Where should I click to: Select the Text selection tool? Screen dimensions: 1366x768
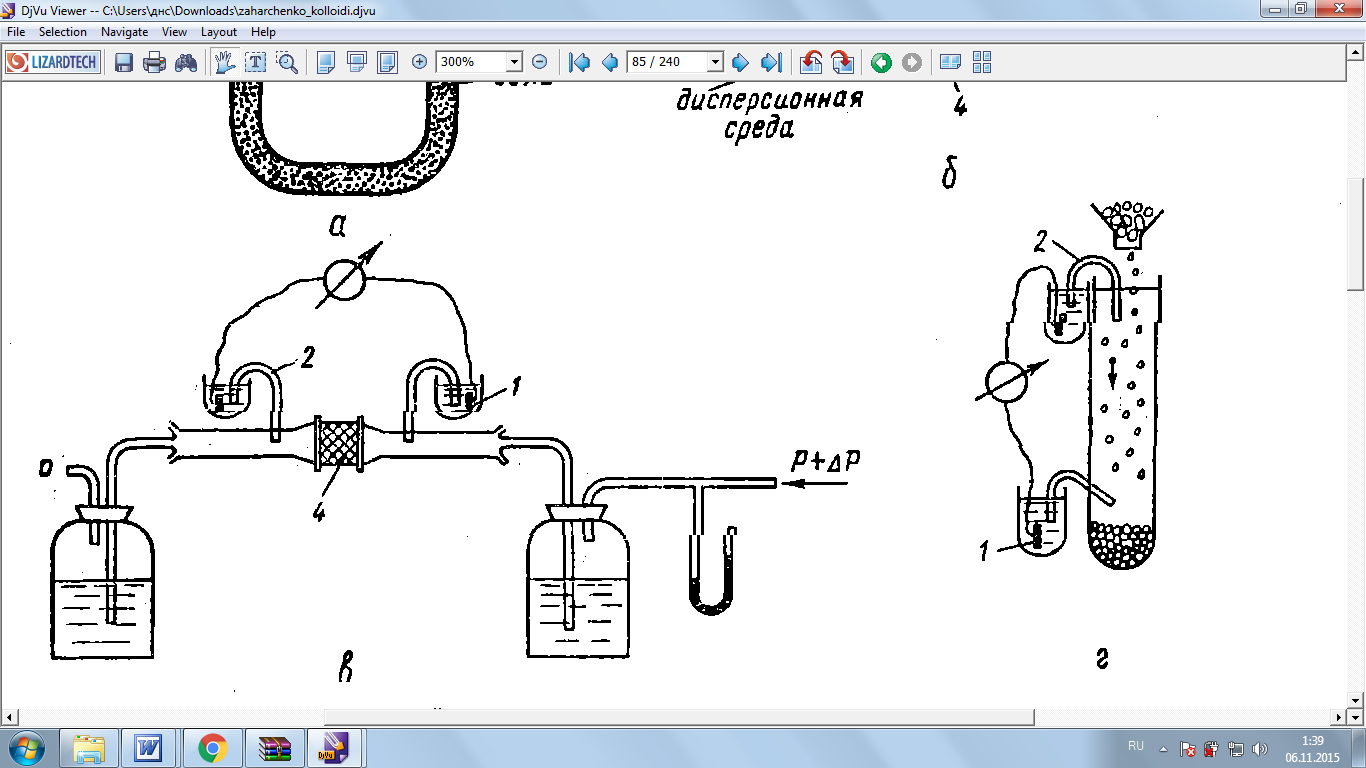tap(255, 62)
